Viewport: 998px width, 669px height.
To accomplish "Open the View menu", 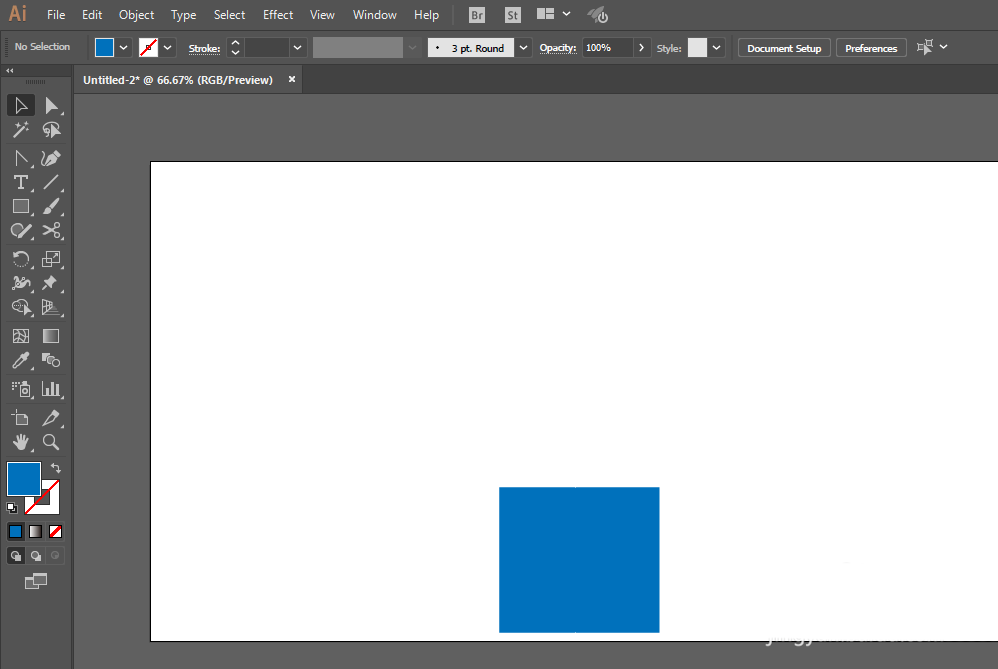I will 322,15.
